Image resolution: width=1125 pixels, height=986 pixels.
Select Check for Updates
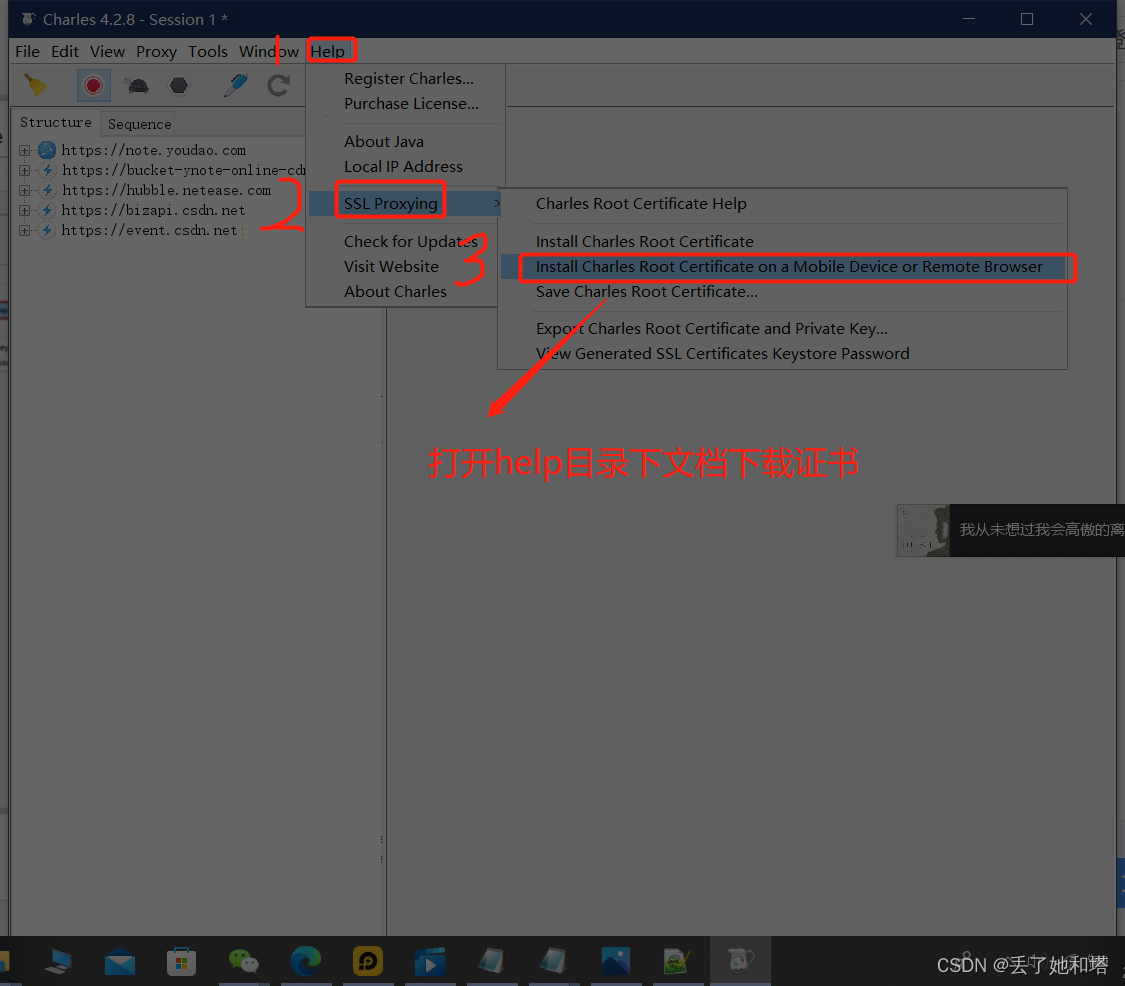pyautogui.click(x=410, y=241)
